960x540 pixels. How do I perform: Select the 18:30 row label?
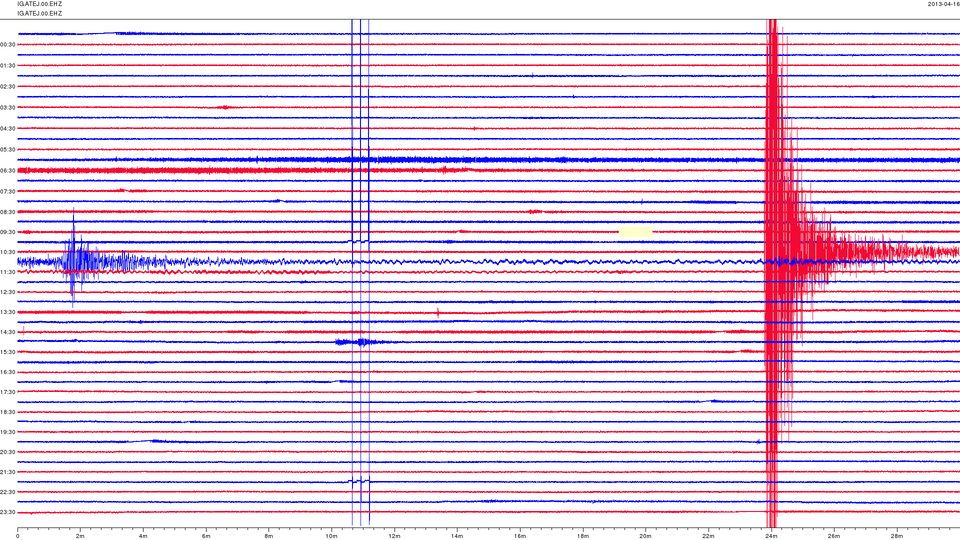(8, 413)
